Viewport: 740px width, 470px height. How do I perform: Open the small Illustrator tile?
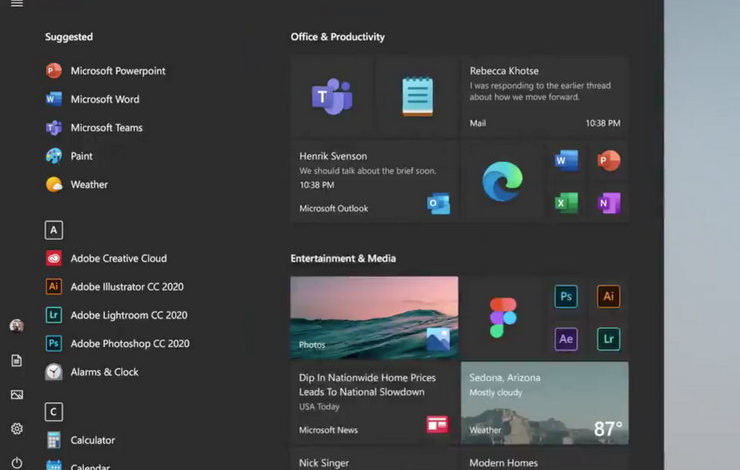click(x=608, y=296)
